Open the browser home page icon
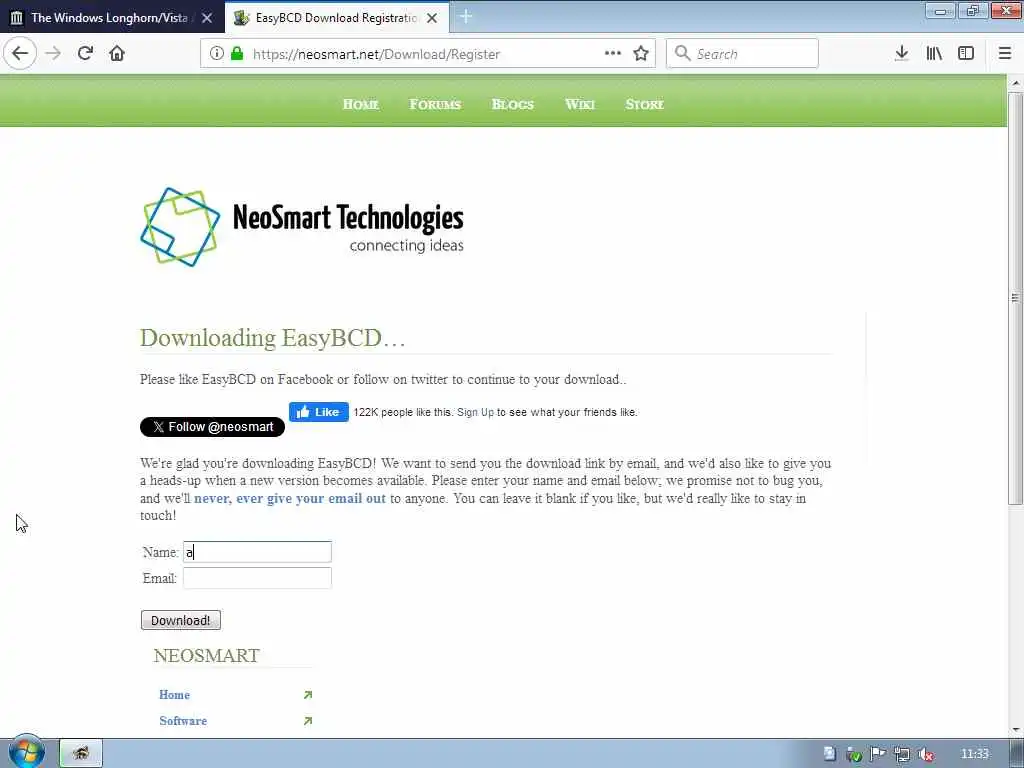The image size is (1024, 768). click(x=117, y=54)
